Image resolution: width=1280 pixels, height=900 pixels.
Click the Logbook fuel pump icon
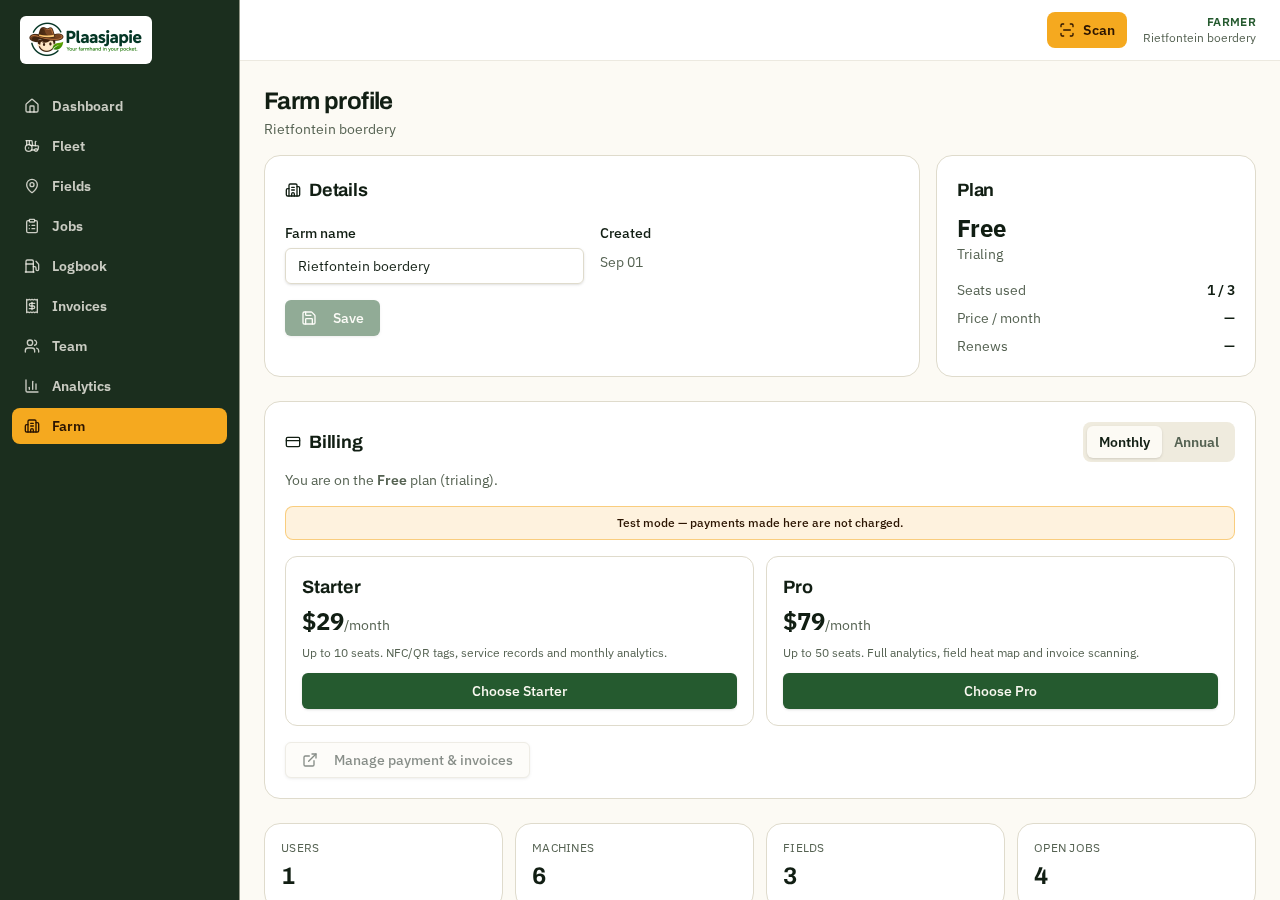pos(32,266)
